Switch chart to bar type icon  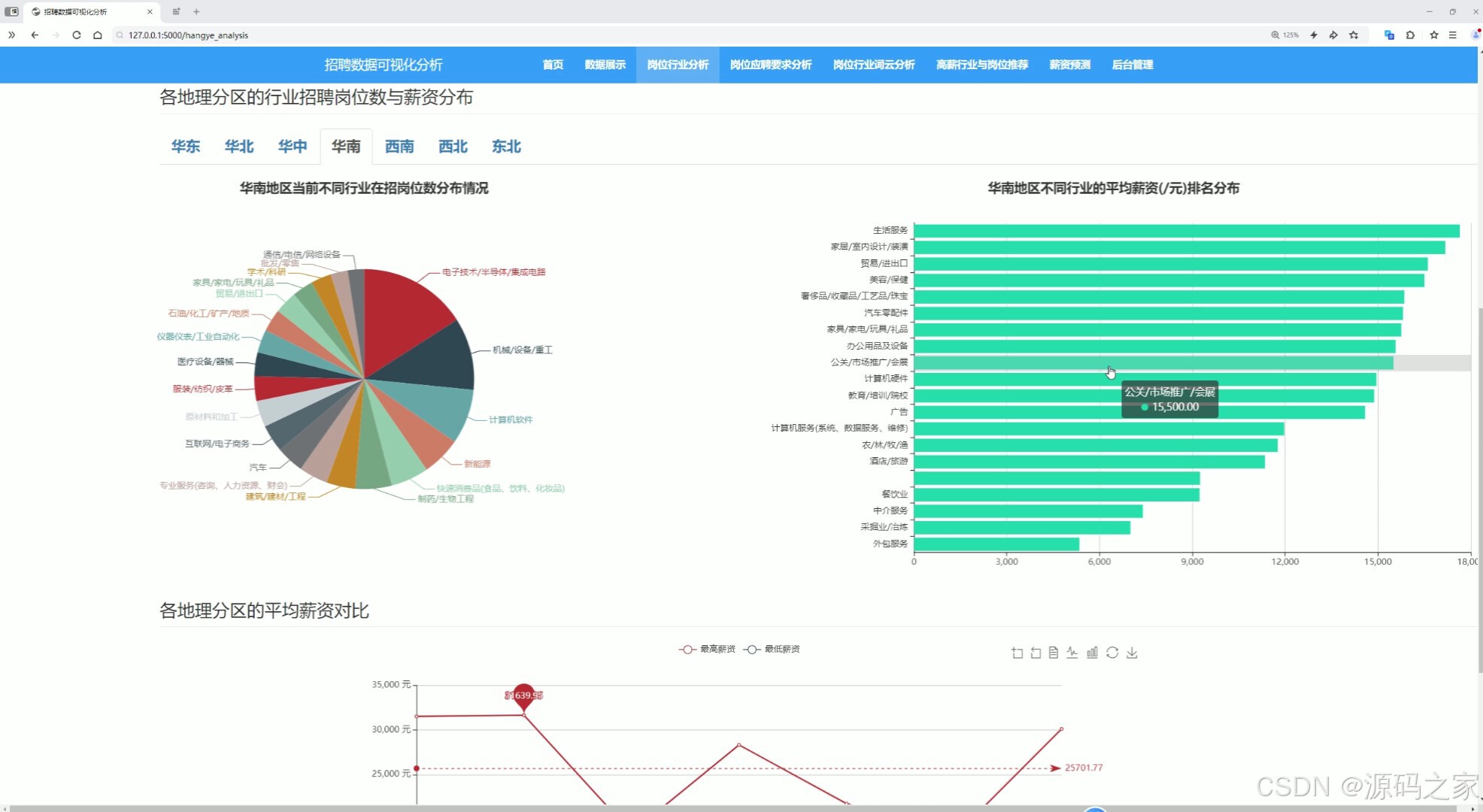point(1092,653)
